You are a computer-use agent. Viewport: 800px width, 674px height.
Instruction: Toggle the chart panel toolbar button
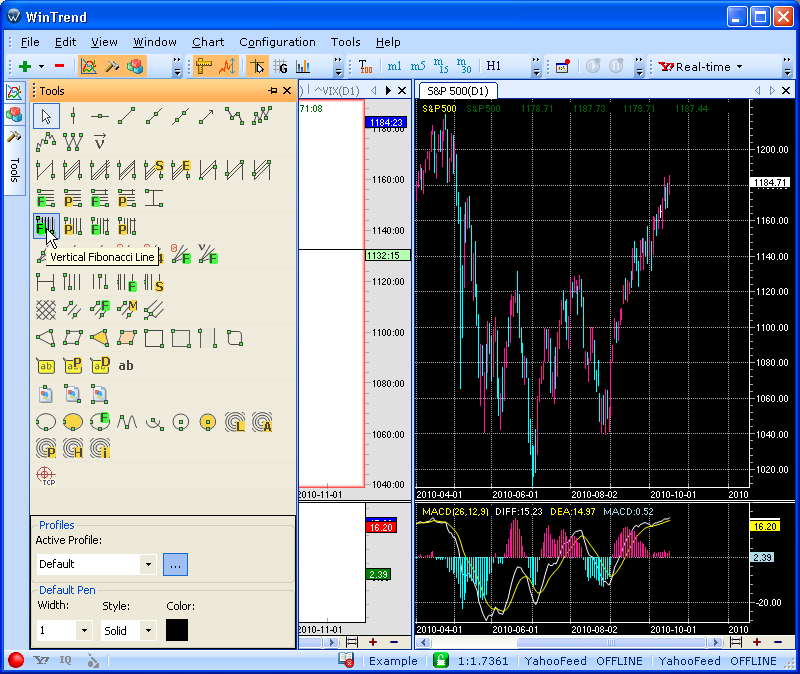[x=89, y=66]
